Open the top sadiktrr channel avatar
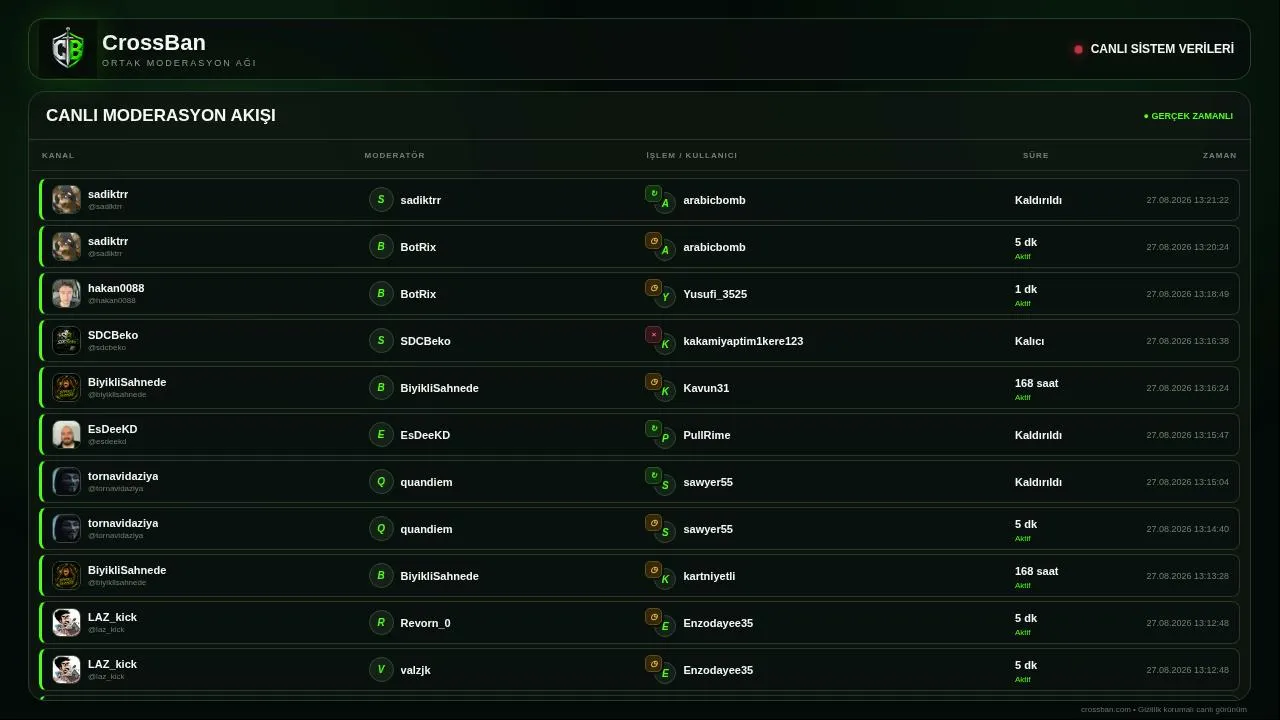 [66, 199]
